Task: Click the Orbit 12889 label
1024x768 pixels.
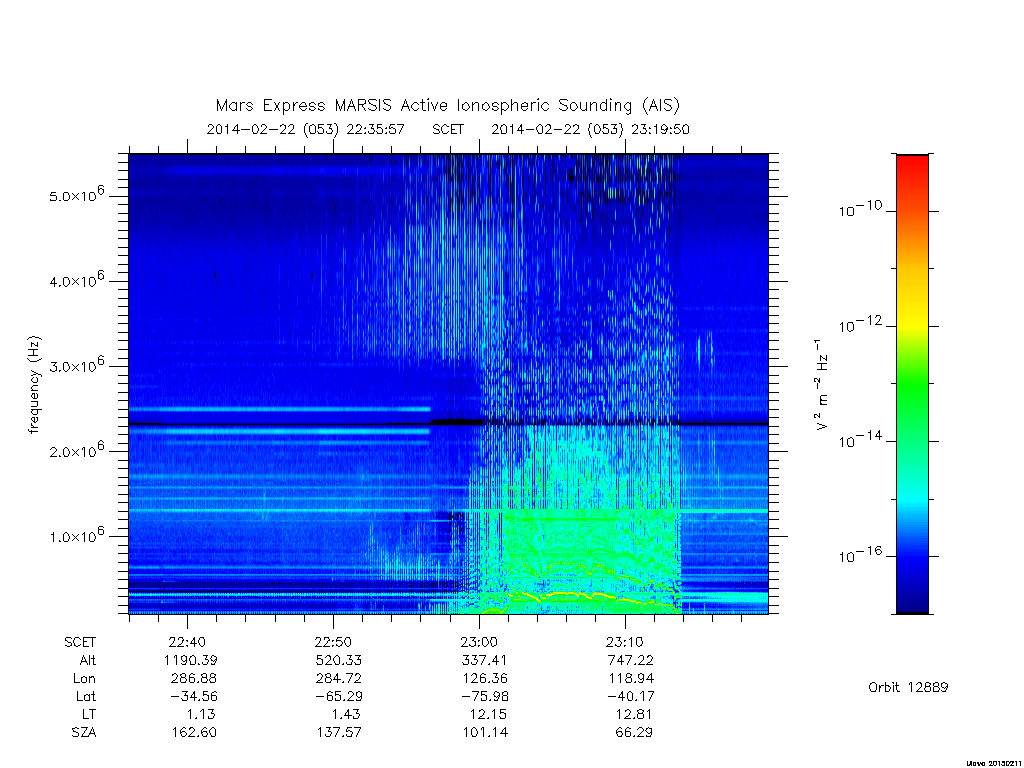Action: (908, 687)
